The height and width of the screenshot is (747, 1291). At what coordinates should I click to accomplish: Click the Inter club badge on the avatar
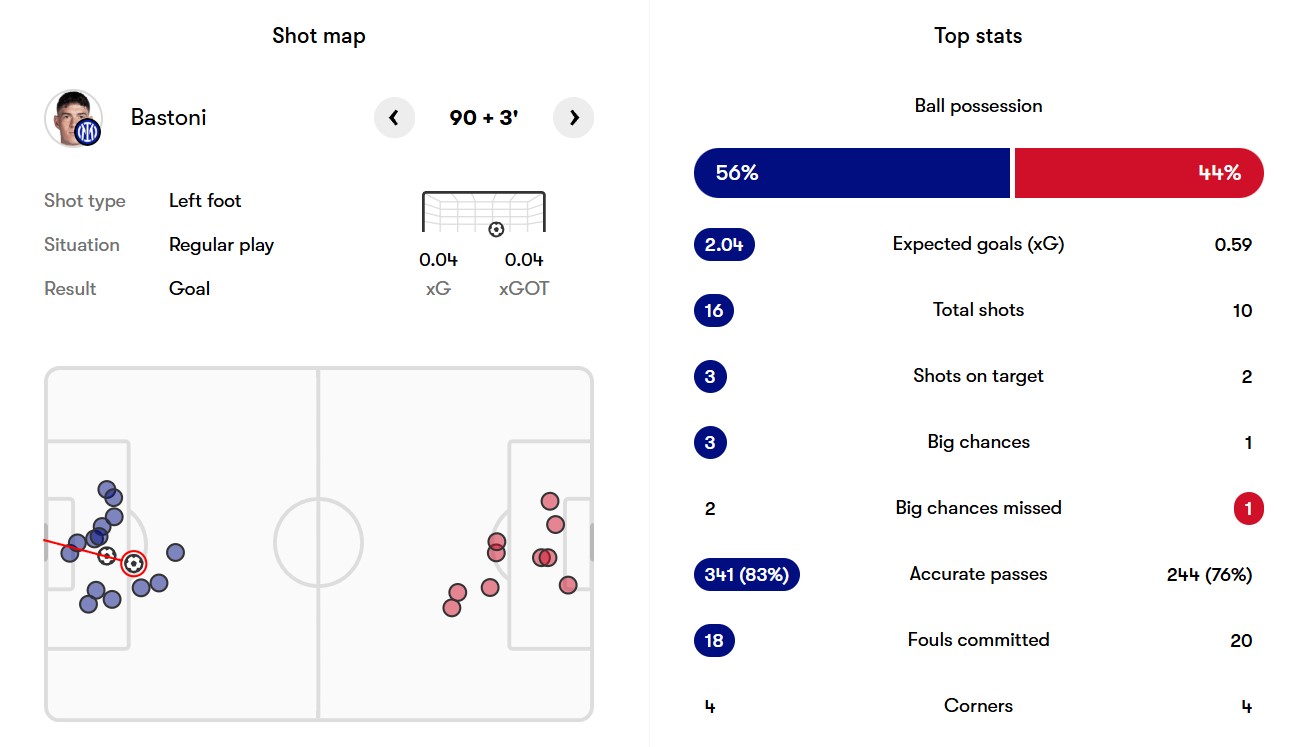89,132
